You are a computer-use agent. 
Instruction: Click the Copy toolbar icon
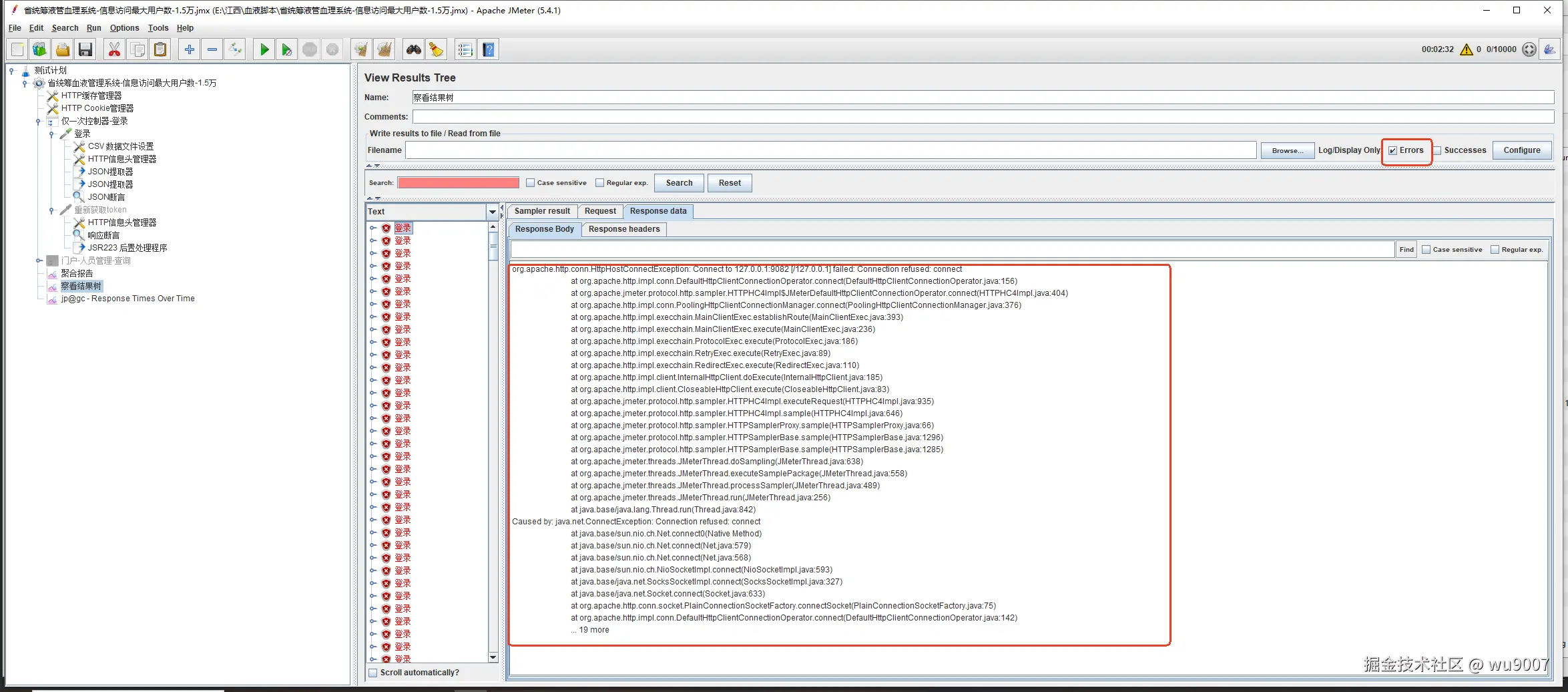tap(138, 49)
